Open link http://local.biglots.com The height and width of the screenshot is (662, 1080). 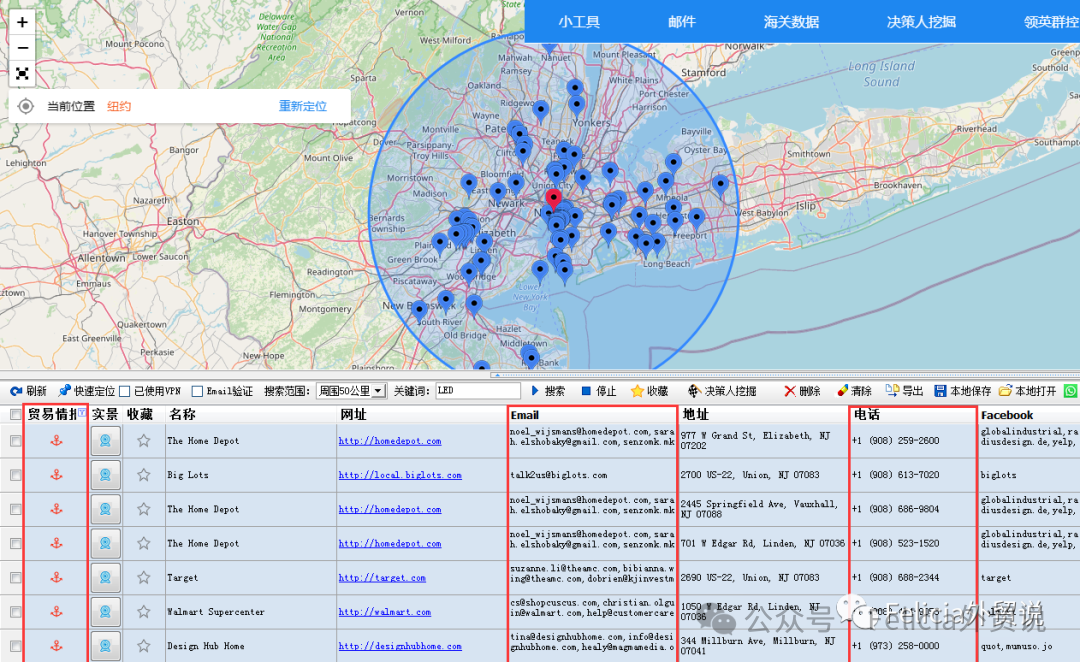pos(400,475)
